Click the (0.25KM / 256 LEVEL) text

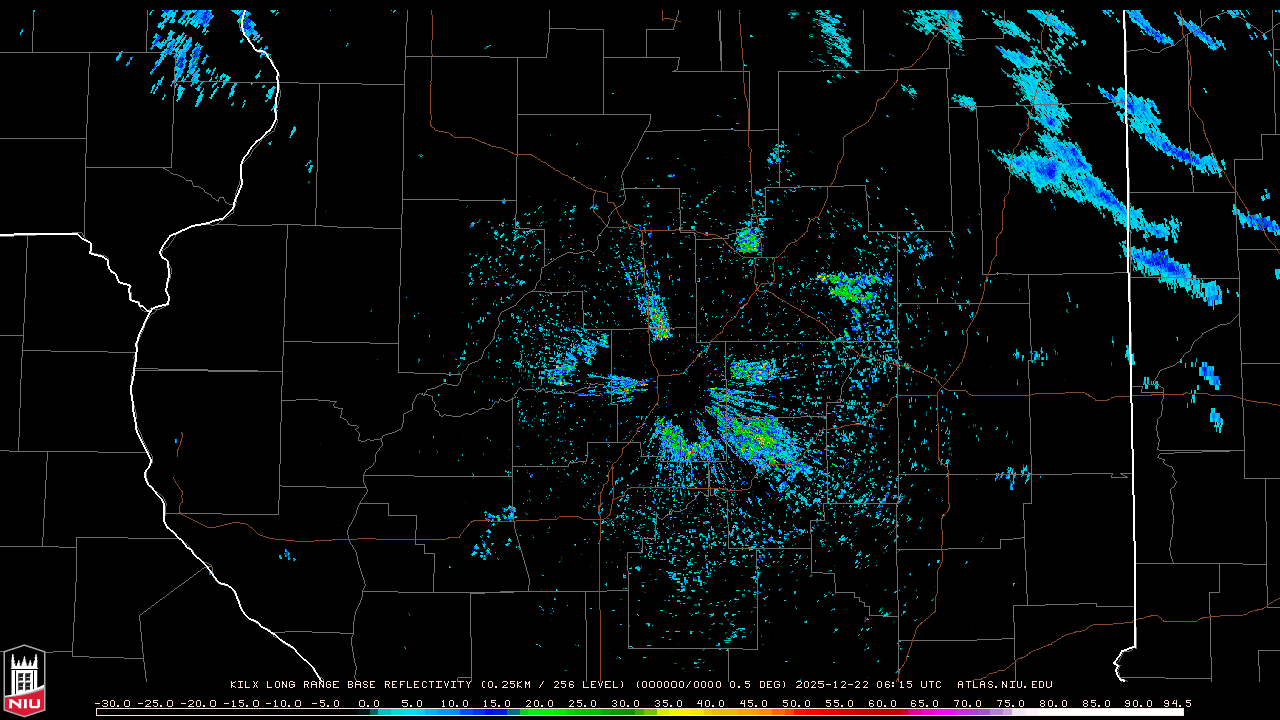click(553, 685)
